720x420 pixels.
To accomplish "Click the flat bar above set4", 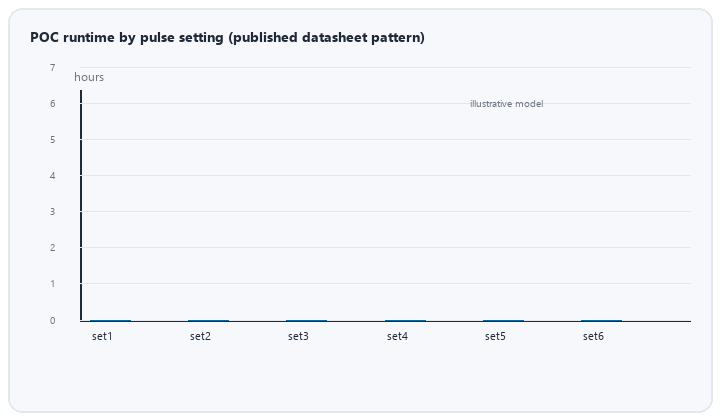I will 405,320.
